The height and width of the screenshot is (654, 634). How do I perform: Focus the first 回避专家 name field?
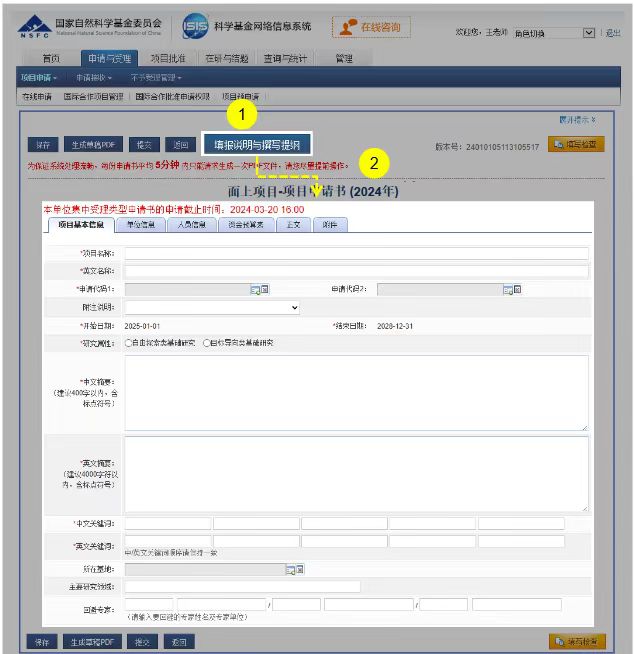tap(149, 604)
